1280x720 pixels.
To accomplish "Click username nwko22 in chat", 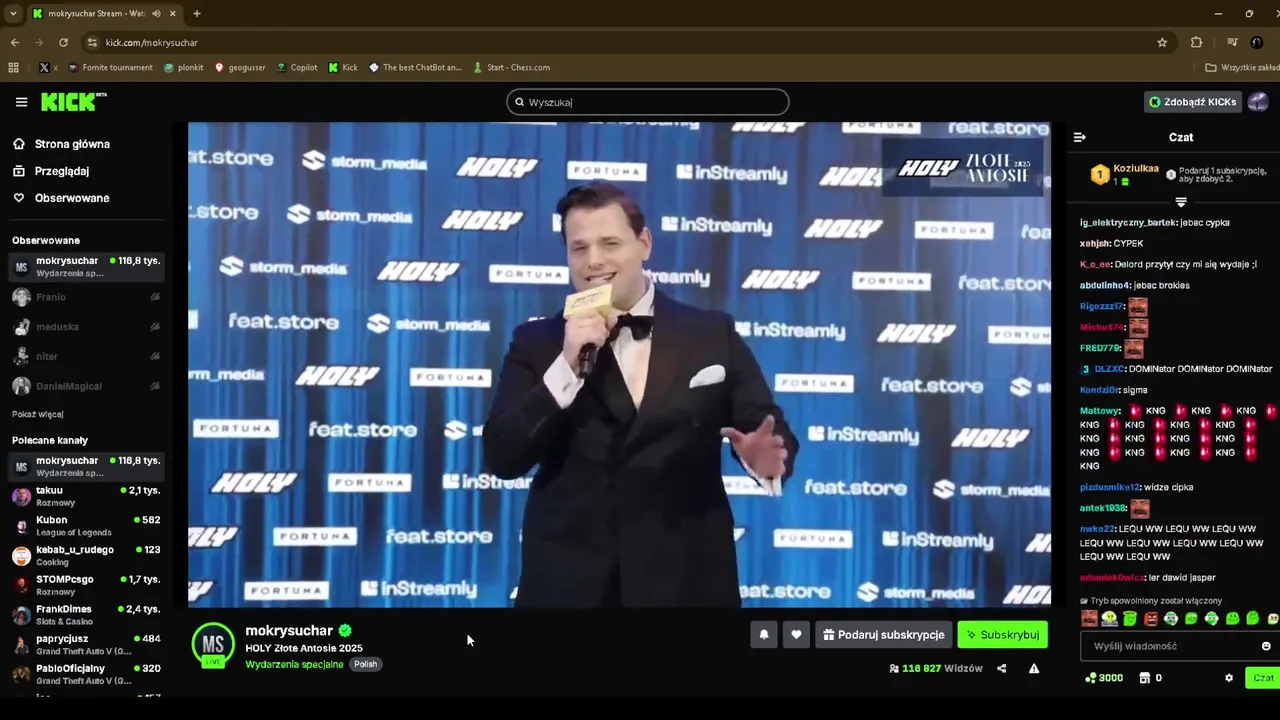I will point(1096,529).
